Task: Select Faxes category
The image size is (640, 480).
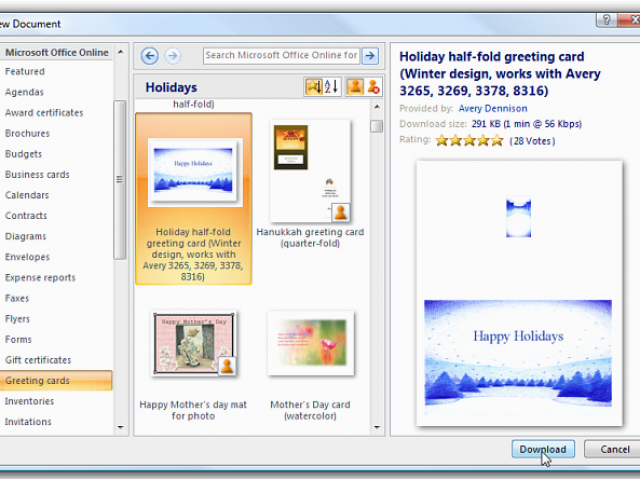Action: click(17, 298)
